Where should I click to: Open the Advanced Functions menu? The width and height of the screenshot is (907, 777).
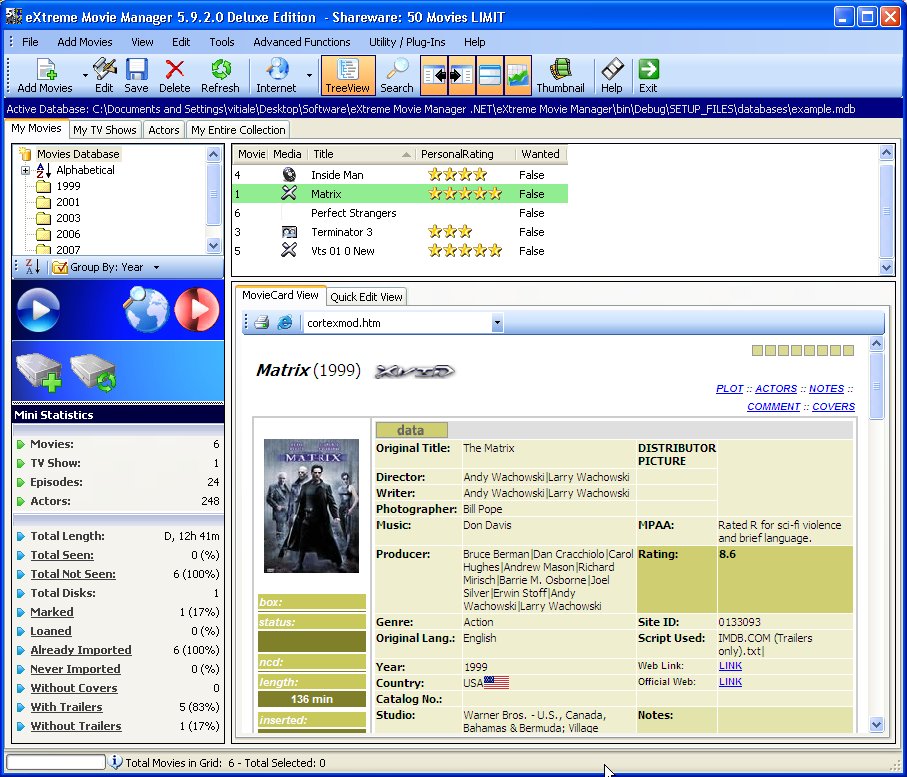(301, 42)
